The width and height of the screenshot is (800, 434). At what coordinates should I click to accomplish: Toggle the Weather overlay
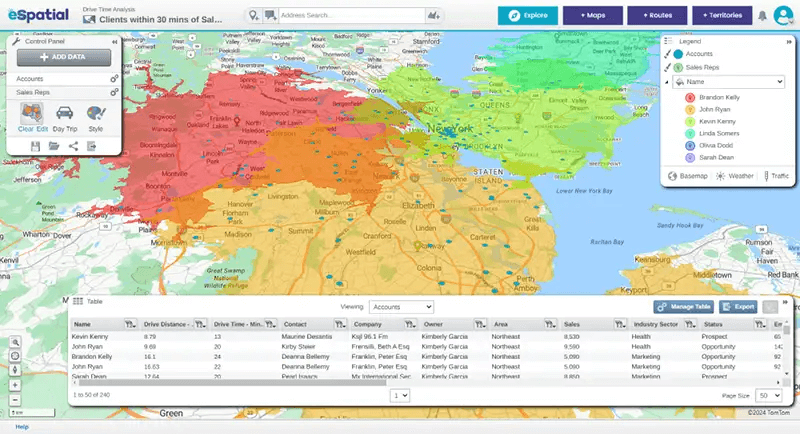[x=734, y=175]
